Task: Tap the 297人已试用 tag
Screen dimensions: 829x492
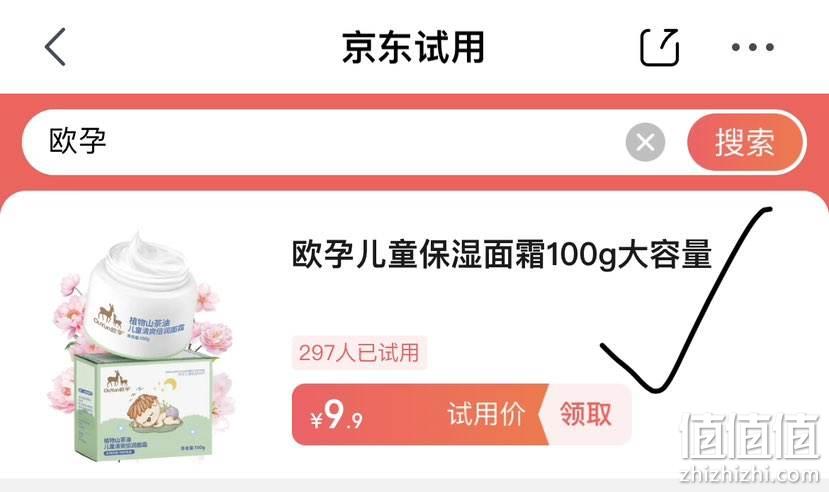Action: [359, 352]
